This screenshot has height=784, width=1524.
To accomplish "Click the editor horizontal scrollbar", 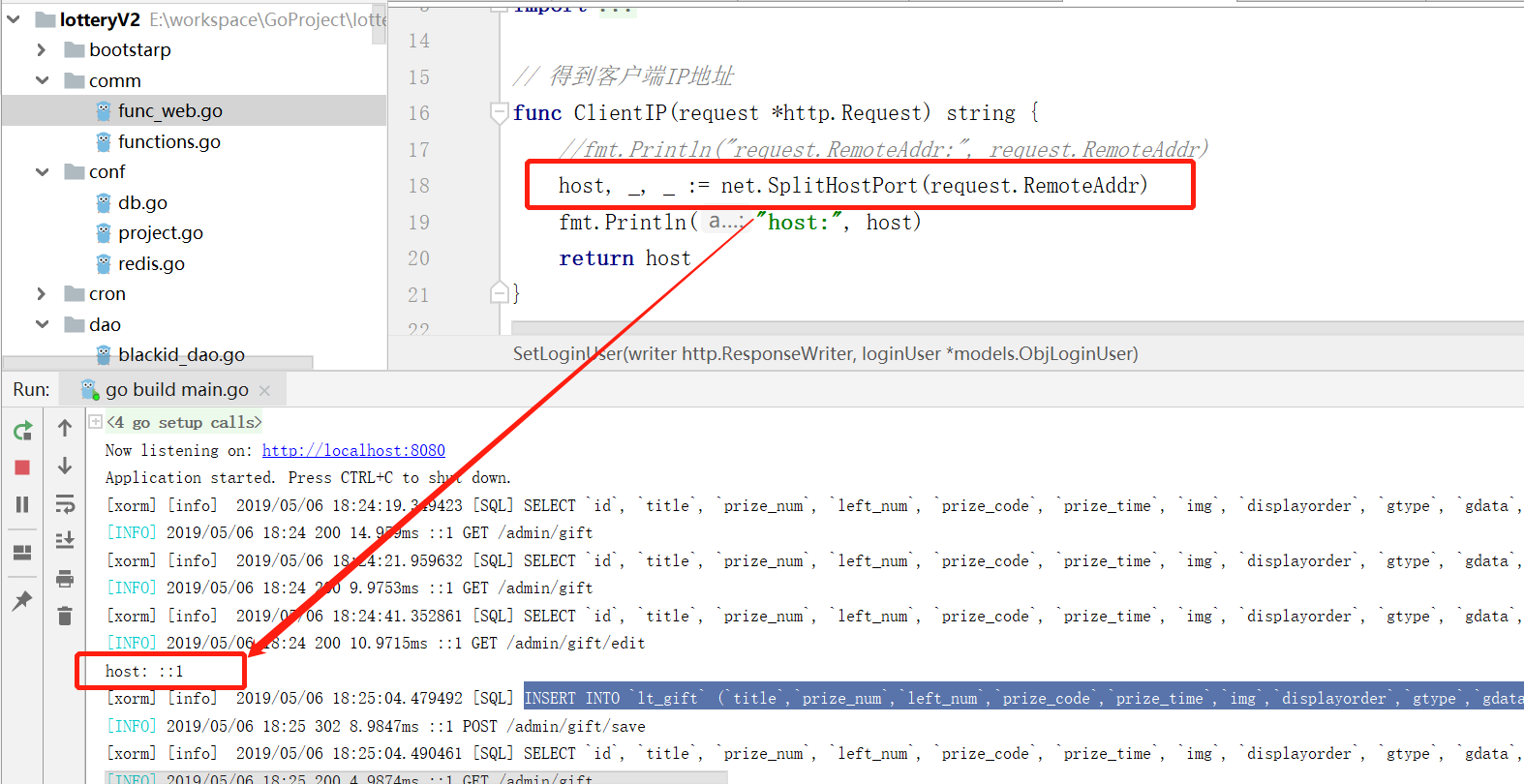I will pos(1017,327).
